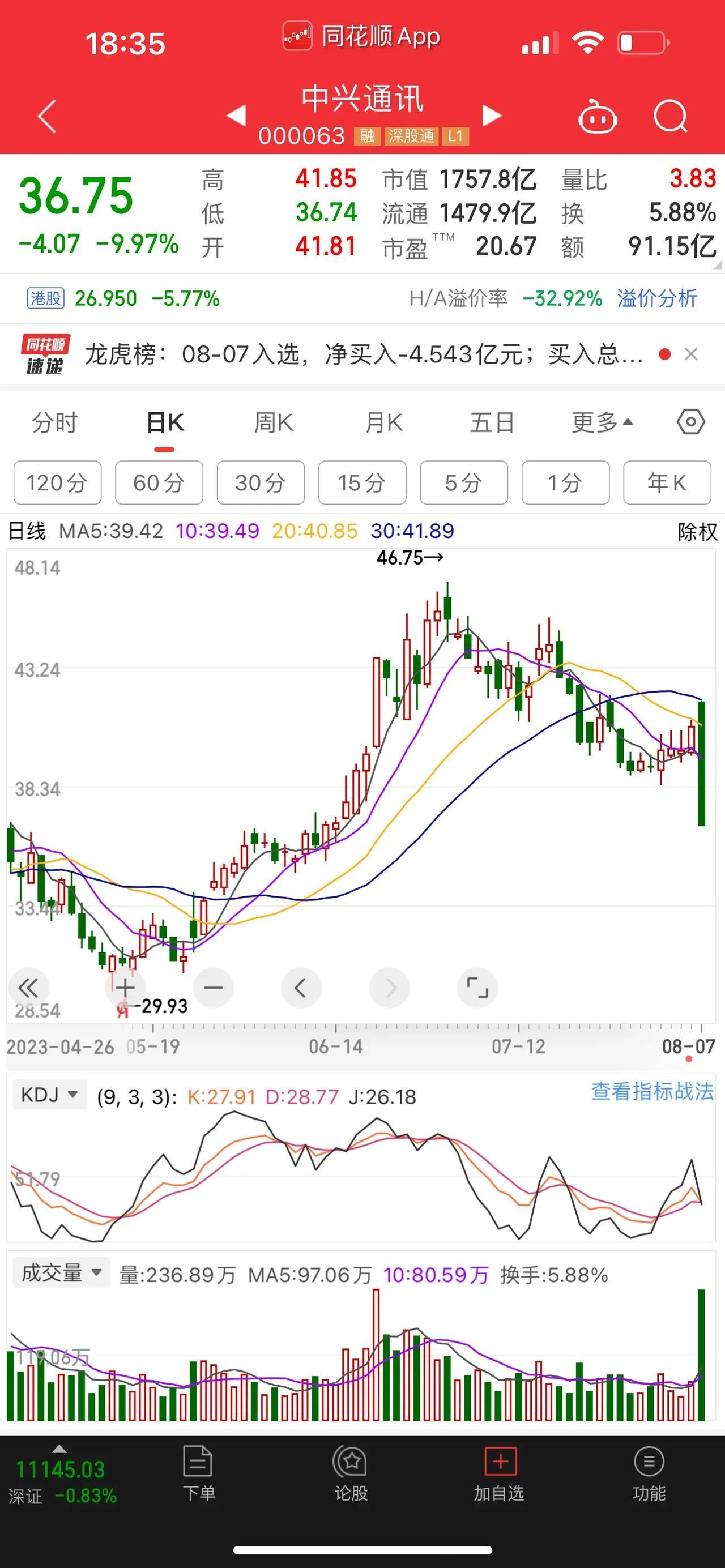
Task: Enter fullscreen landscape chart view
Action: [x=477, y=988]
